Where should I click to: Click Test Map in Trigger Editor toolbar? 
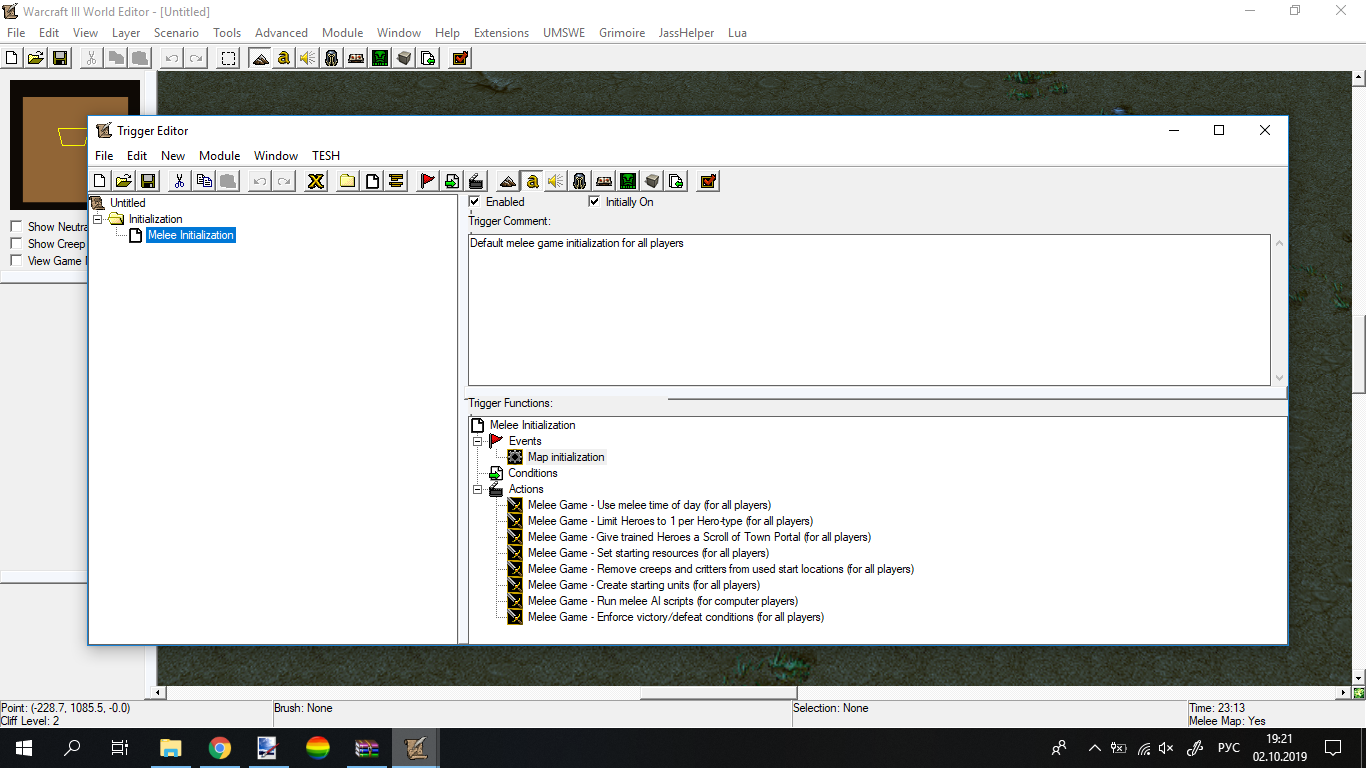tap(708, 181)
